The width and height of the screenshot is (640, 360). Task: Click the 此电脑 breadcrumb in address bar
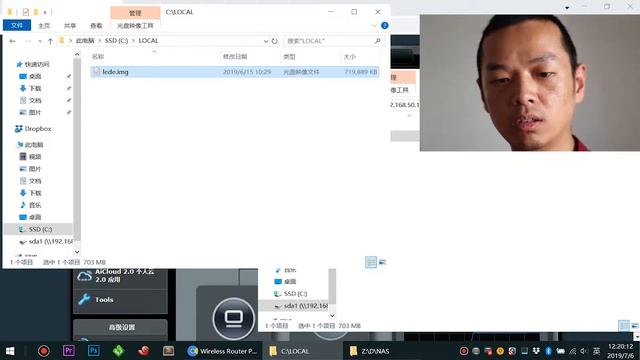(85, 41)
